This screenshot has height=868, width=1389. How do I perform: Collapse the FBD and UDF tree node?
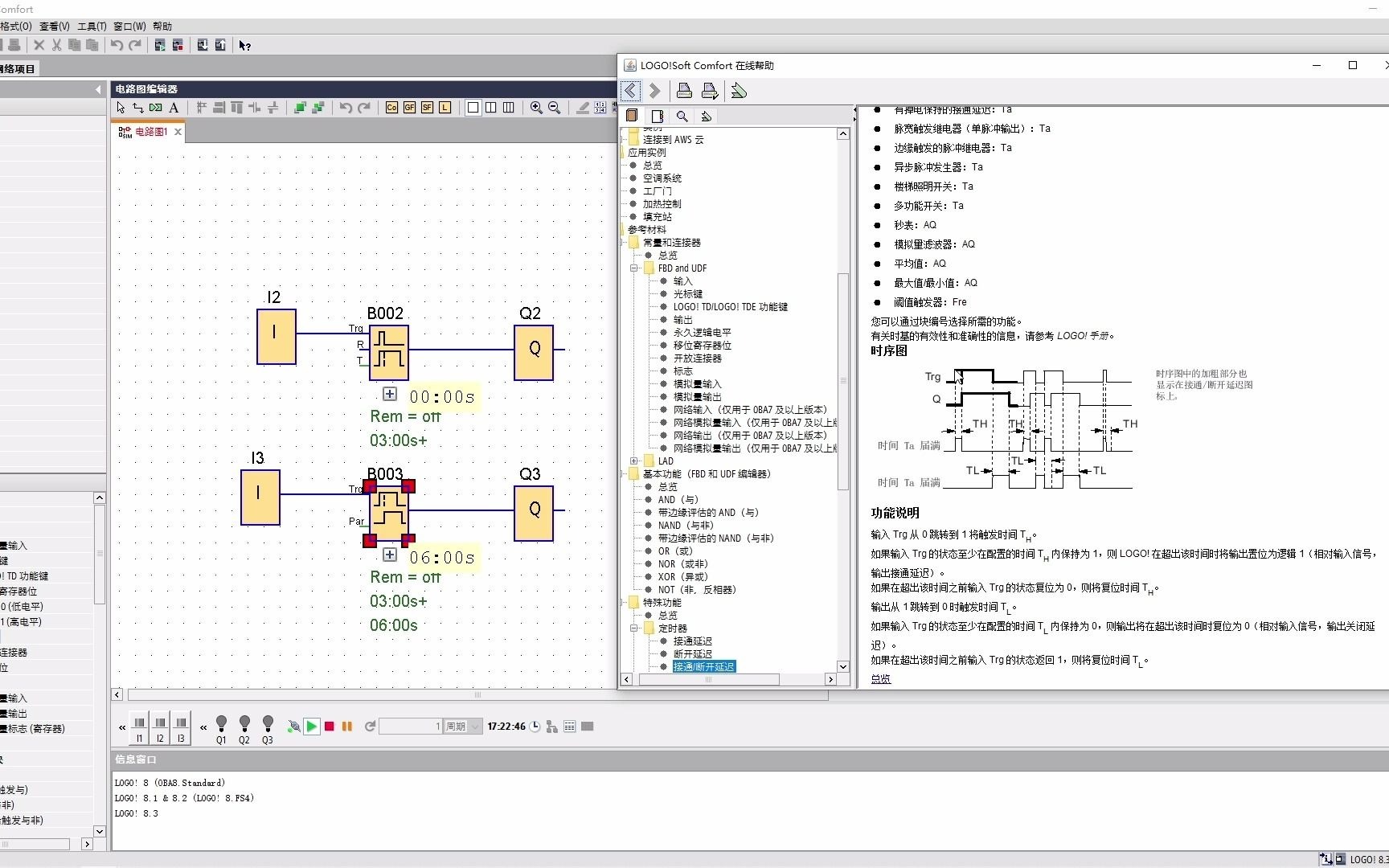[634, 268]
